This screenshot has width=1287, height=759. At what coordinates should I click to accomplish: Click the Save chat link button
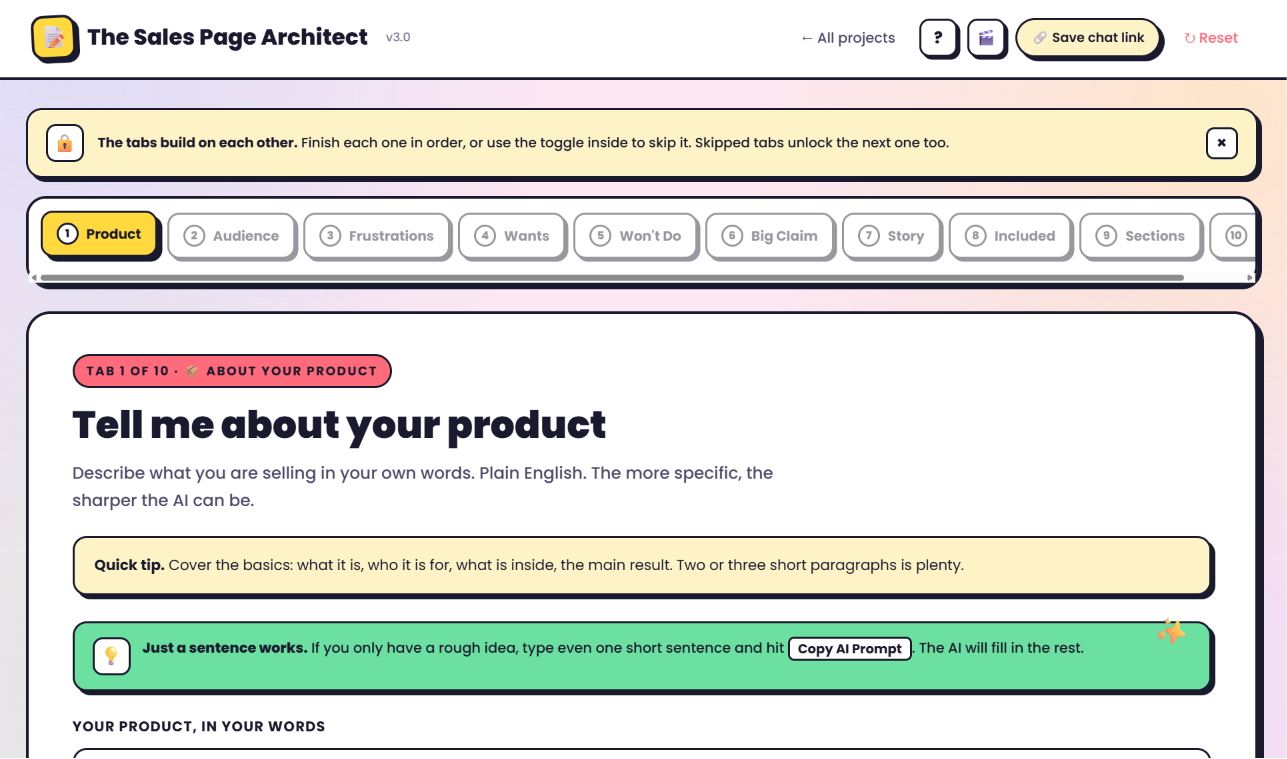coord(1088,38)
